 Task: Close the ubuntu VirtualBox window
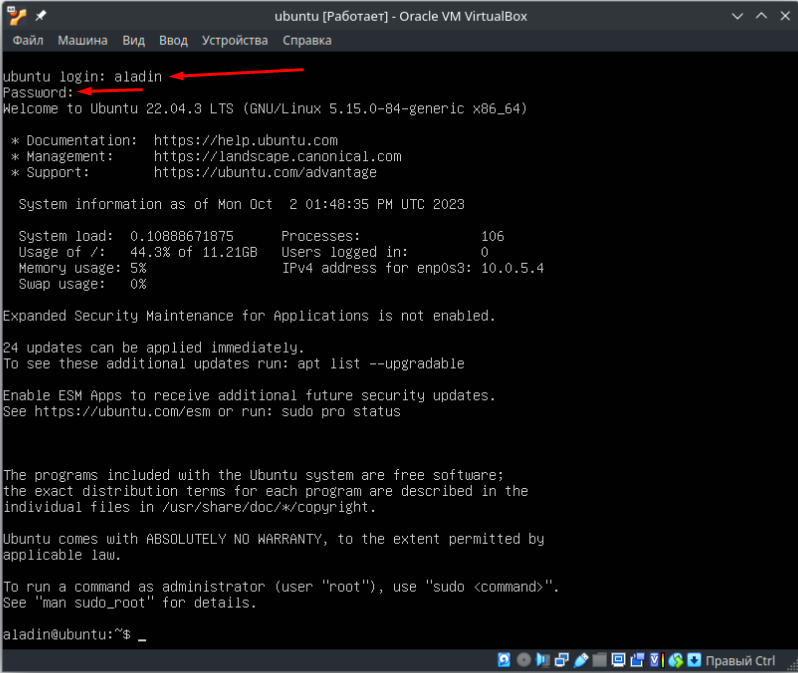[785, 16]
